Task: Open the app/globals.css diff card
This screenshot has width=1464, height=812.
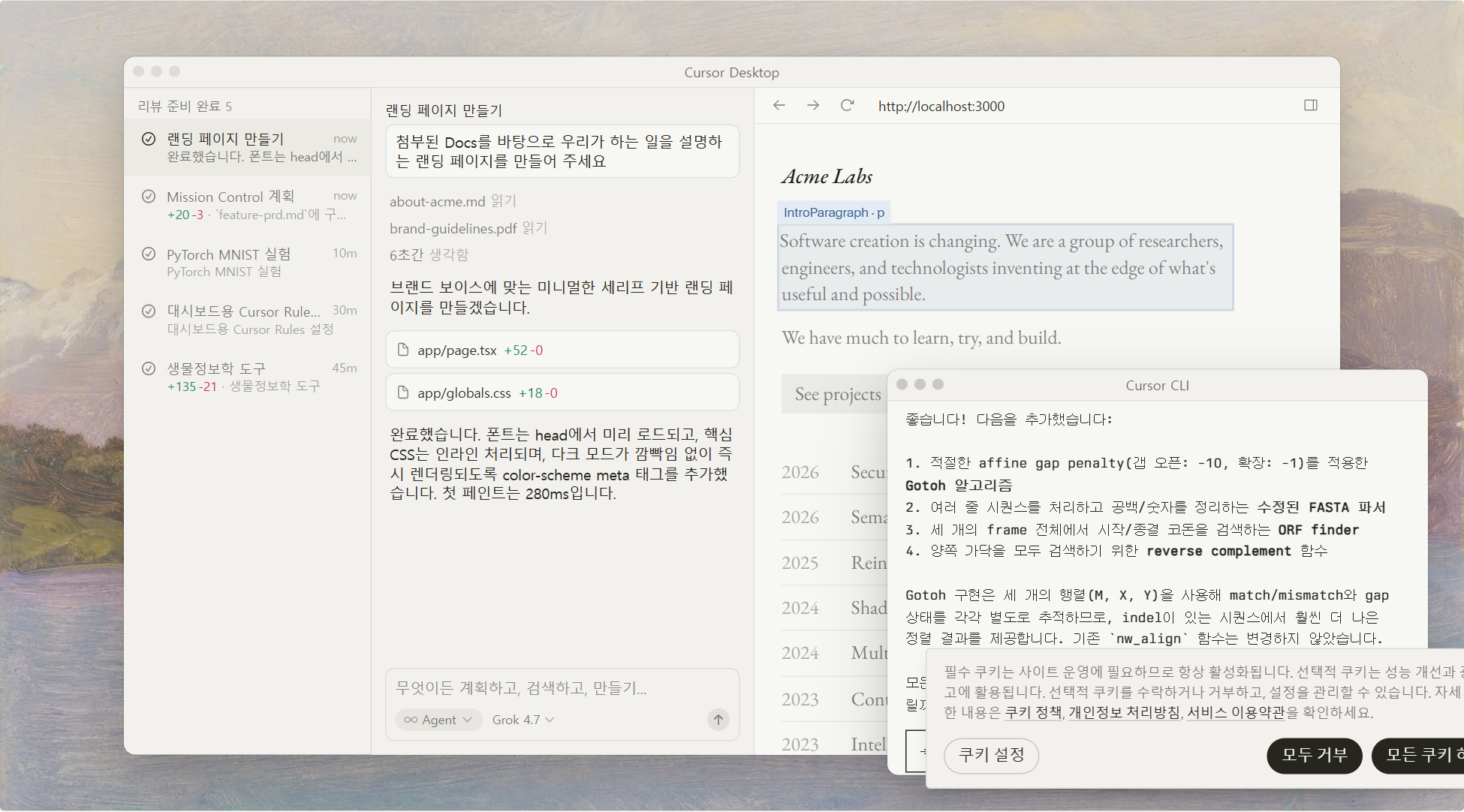Action: tap(562, 392)
